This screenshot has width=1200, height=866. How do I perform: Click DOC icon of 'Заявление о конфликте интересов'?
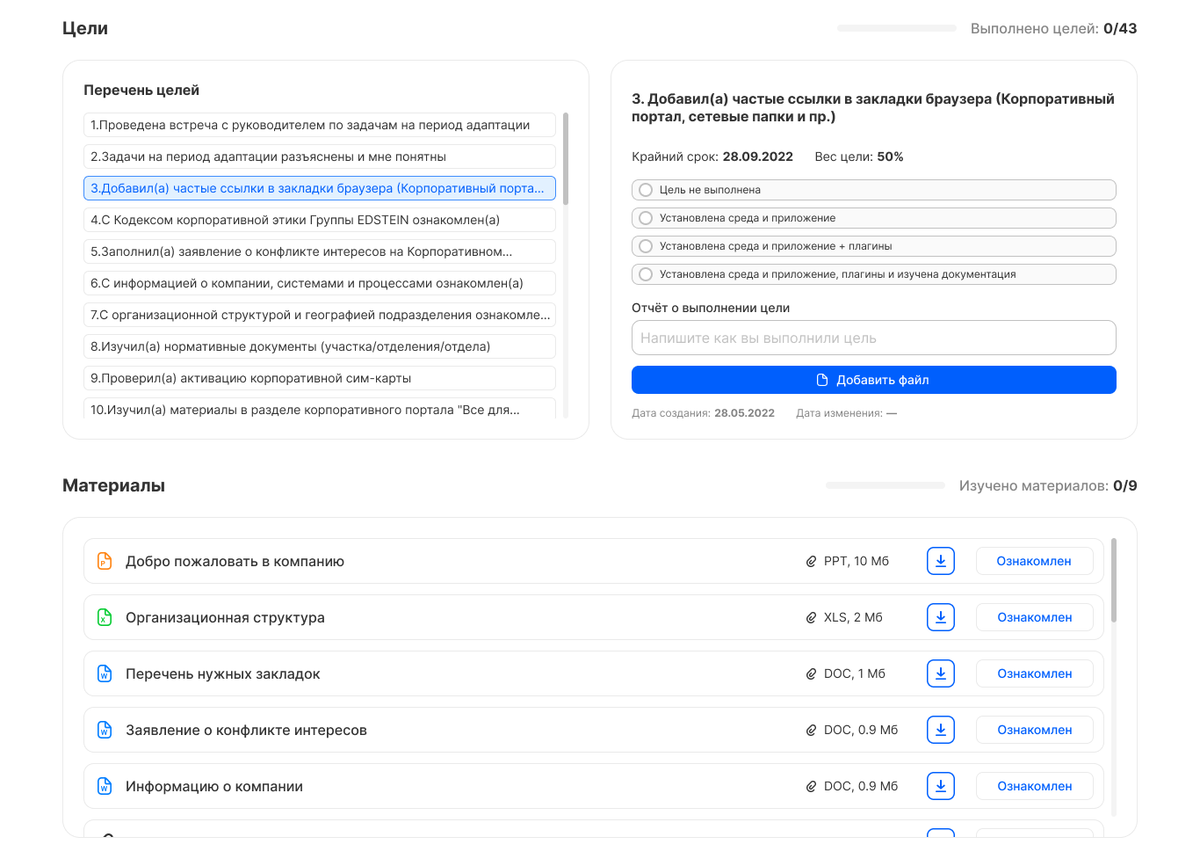(x=104, y=730)
